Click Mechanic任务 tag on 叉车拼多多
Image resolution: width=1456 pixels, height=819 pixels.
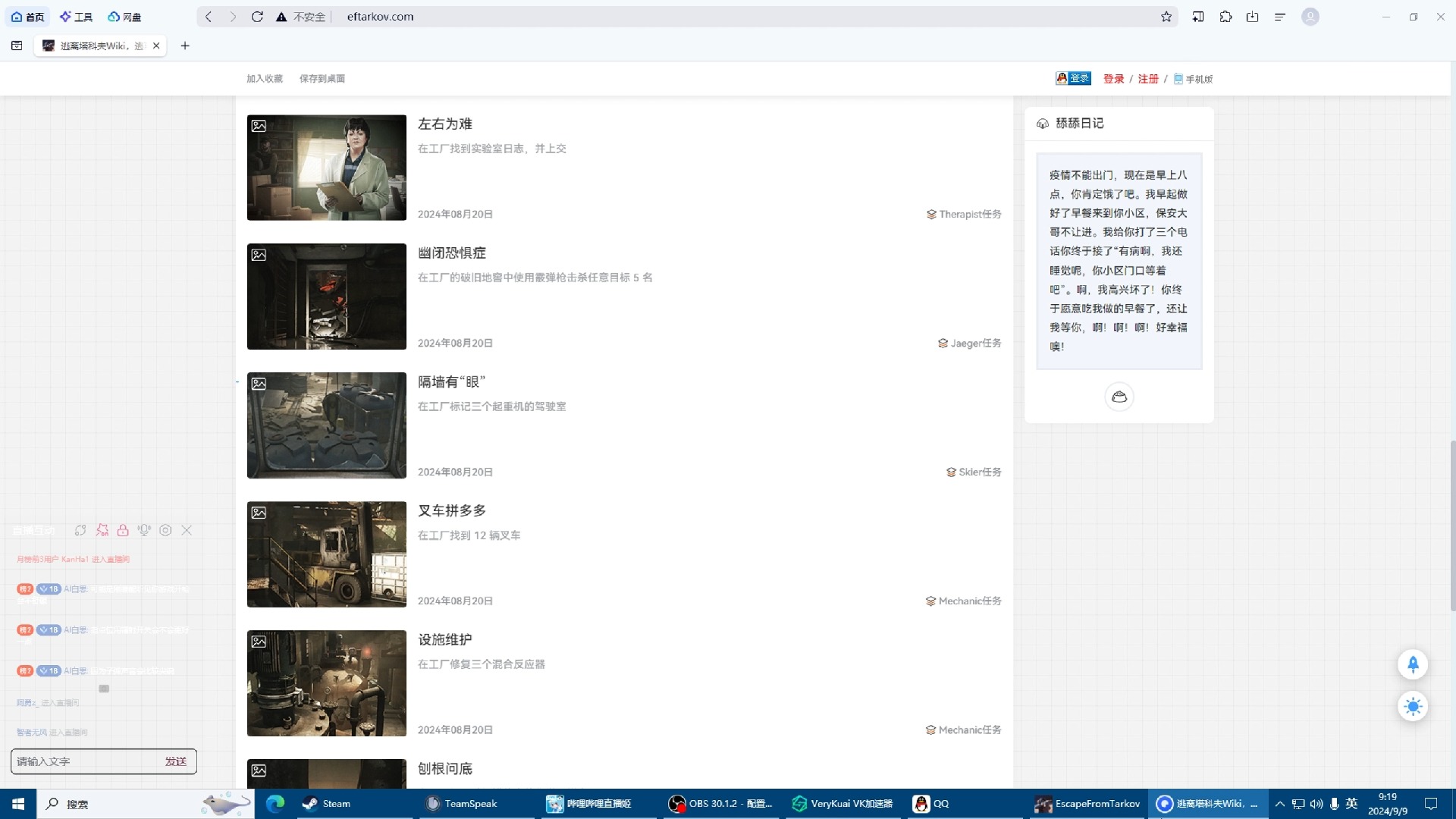click(964, 601)
